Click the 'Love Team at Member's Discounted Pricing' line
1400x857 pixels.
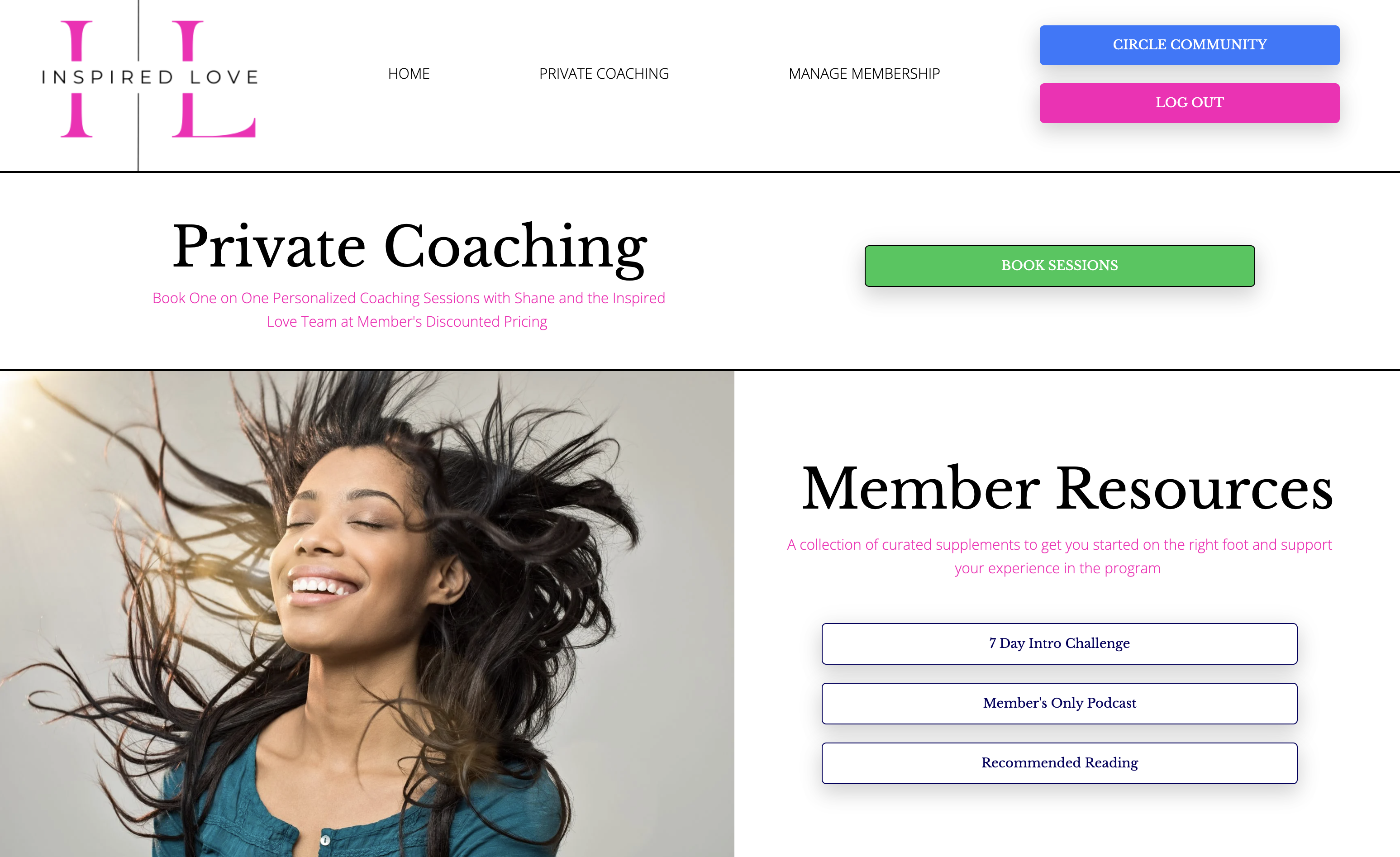coord(407,322)
